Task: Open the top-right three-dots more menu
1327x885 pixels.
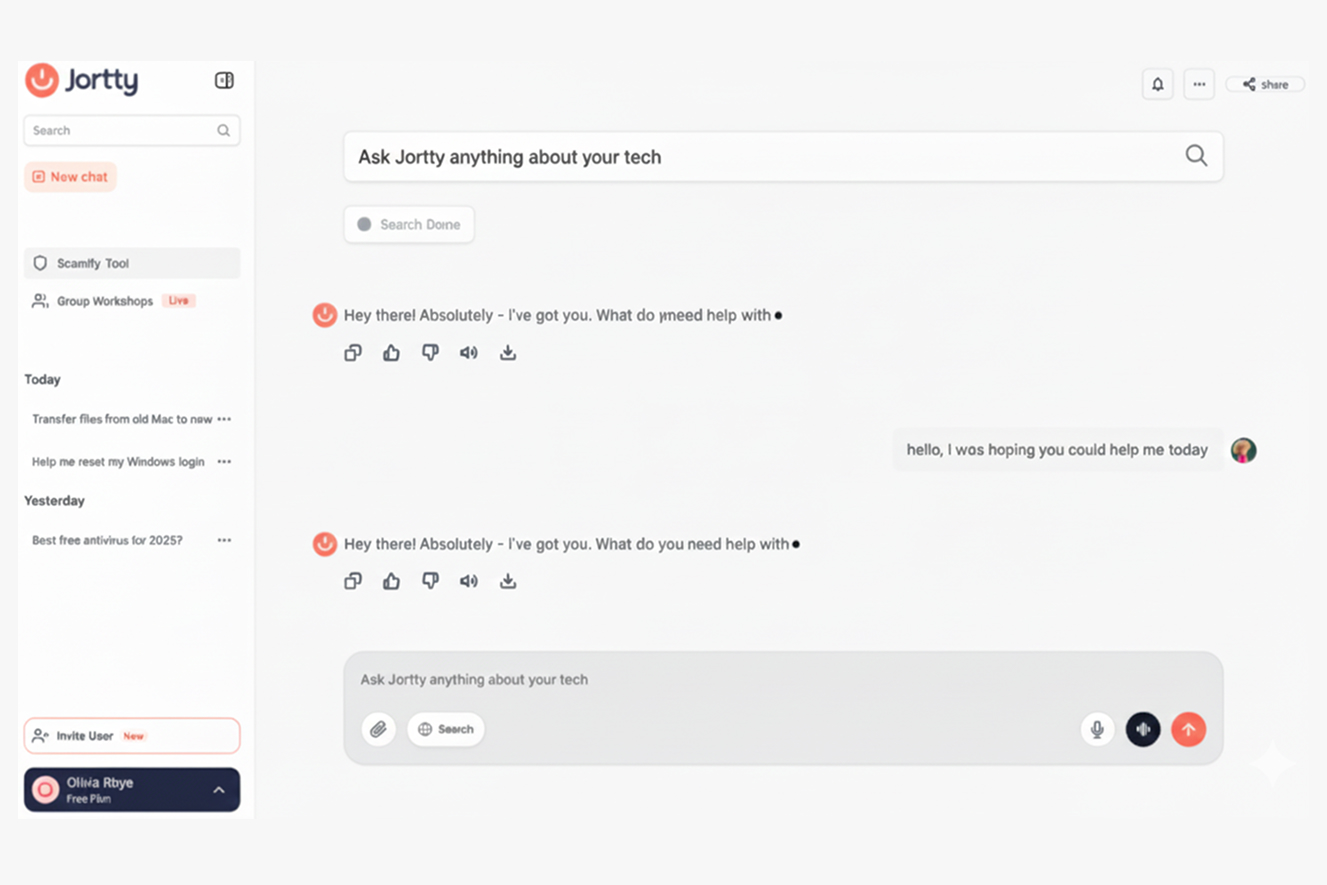Action: pos(1199,85)
